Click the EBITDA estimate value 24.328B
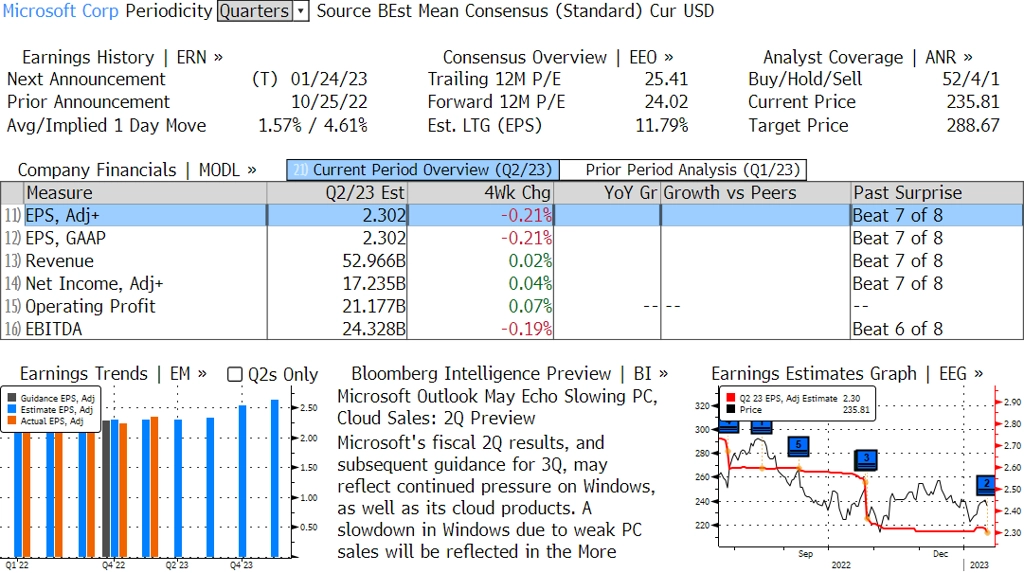The image size is (1024, 573). [374, 329]
